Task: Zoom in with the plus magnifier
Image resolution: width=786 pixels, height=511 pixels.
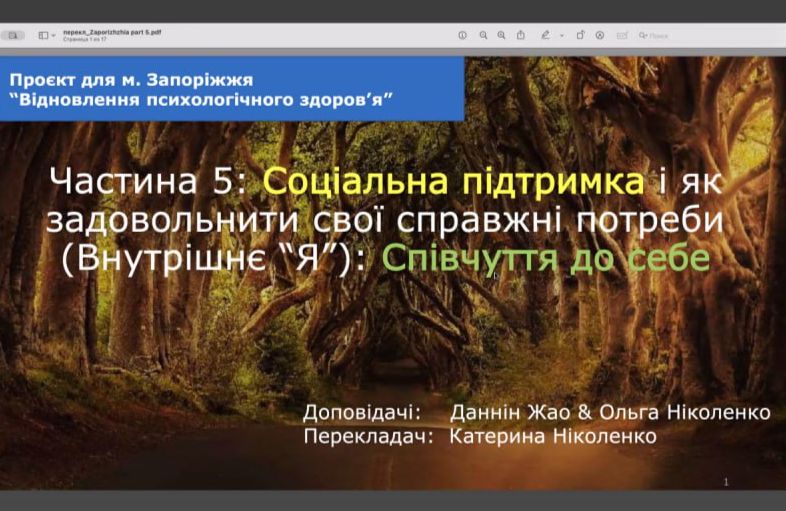Action: [501, 36]
